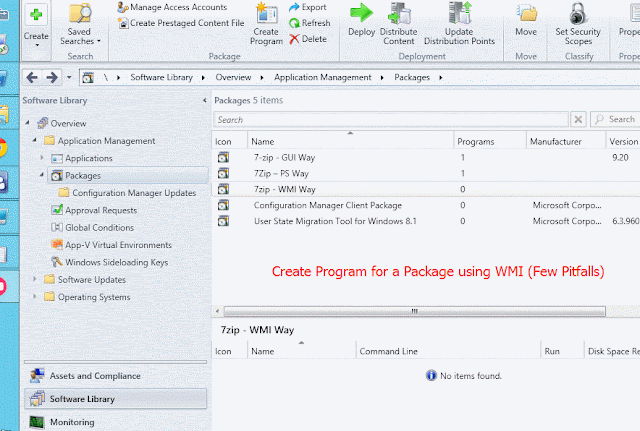Select the 7-zip - GUI Way package
The width and height of the screenshot is (640, 431).
click(x=426, y=158)
